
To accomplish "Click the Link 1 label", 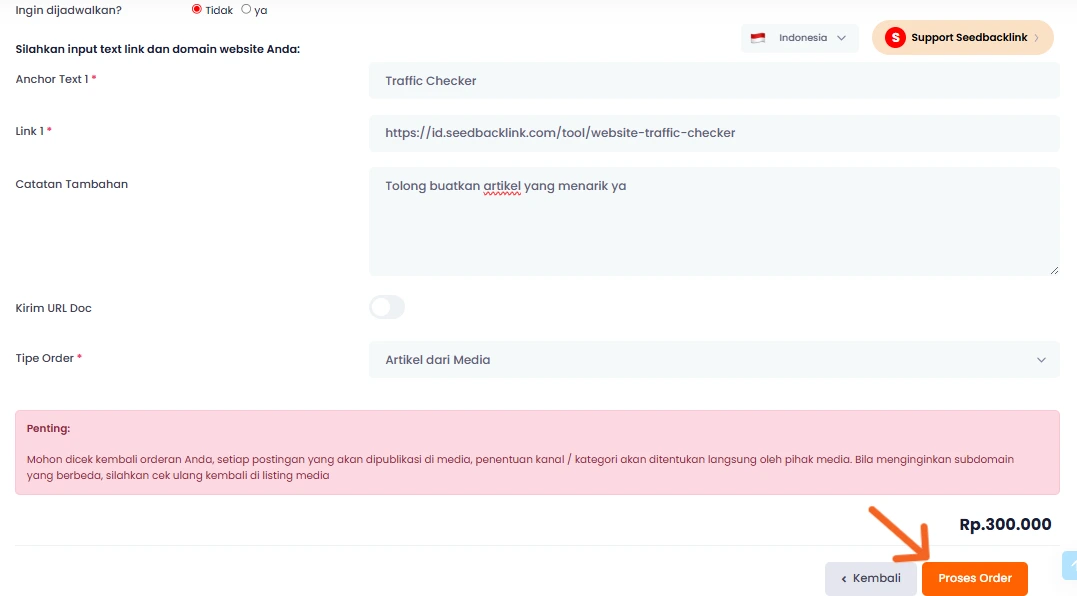I will (x=34, y=131).
